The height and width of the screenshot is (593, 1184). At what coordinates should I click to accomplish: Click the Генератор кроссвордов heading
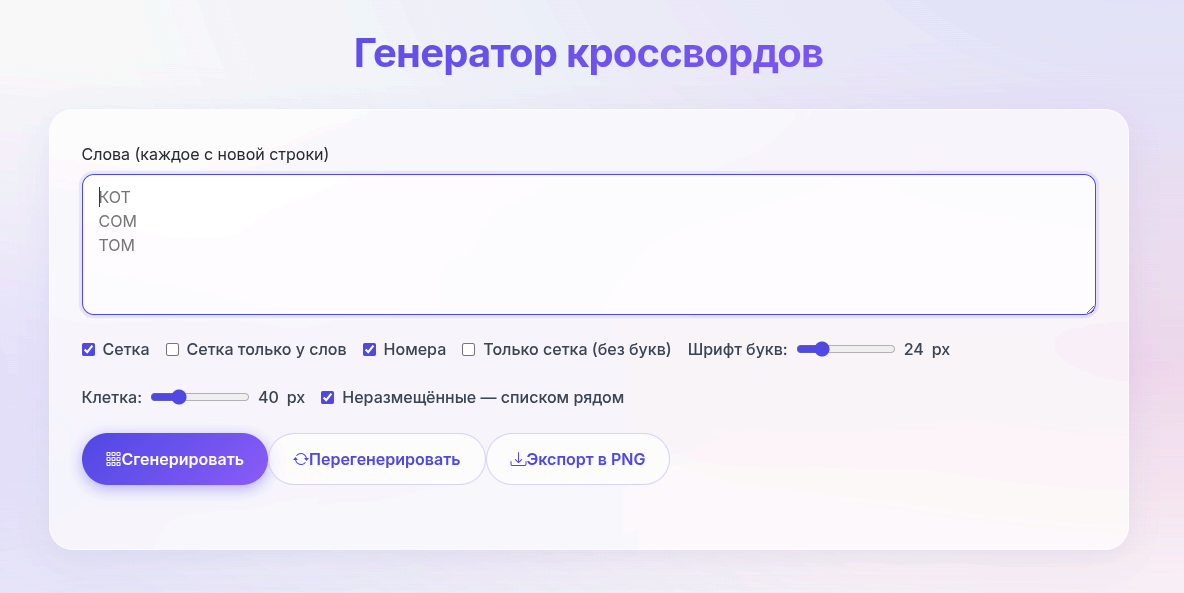[x=588, y=54]
